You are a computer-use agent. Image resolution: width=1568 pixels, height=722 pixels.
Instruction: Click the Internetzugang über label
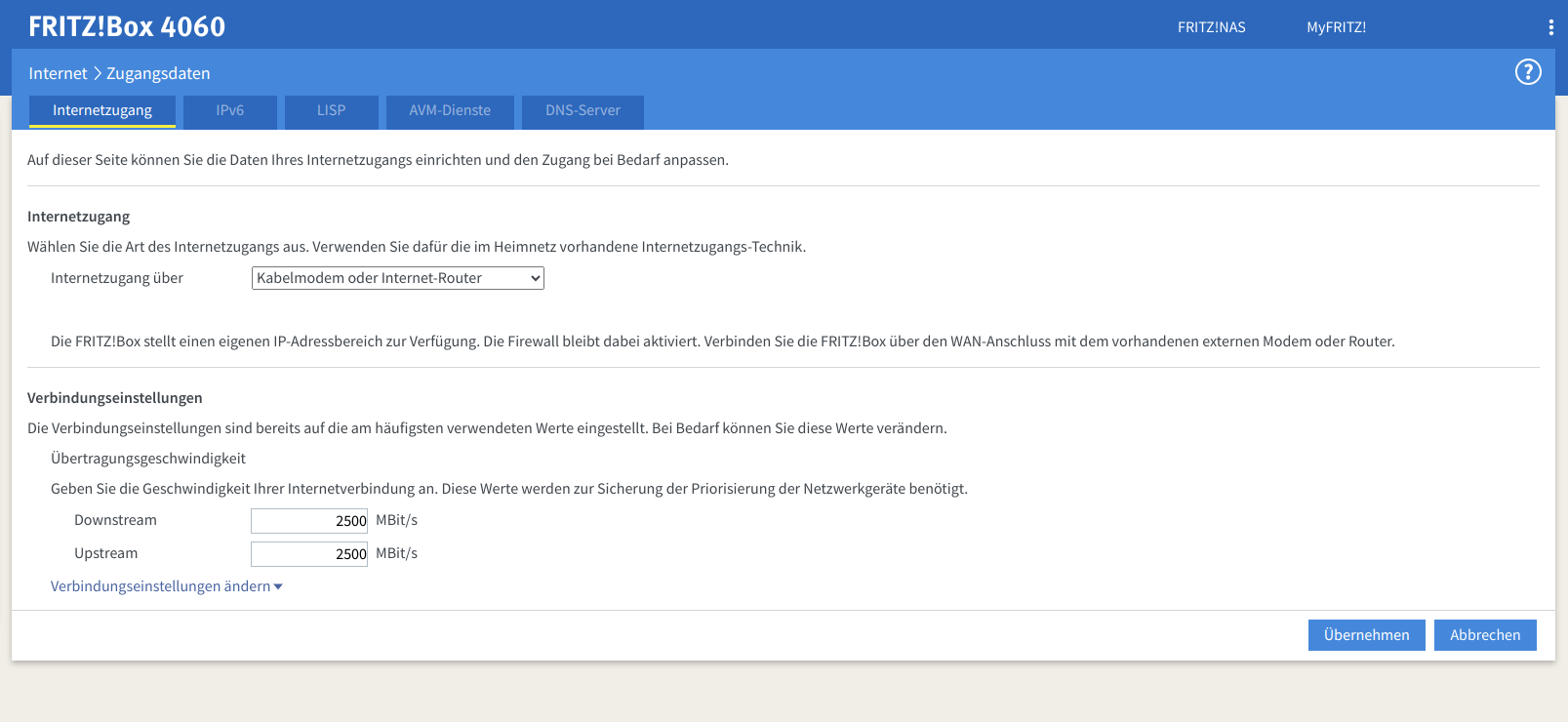pos(117,278)
